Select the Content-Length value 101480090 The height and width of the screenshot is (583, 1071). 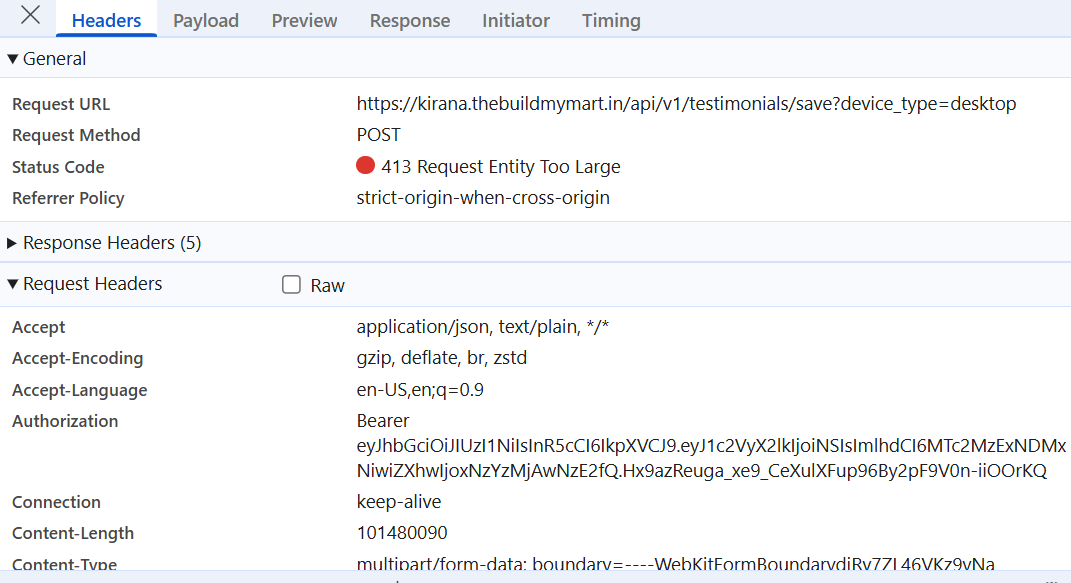[402, 533]
